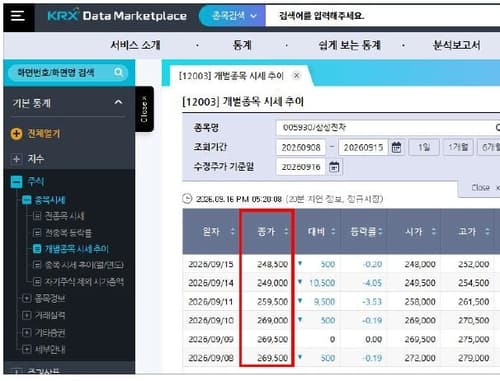Viewport: 500px width, 381px height.
Task: Edit the start date 20260908 field
Action: tap(301, 147)
